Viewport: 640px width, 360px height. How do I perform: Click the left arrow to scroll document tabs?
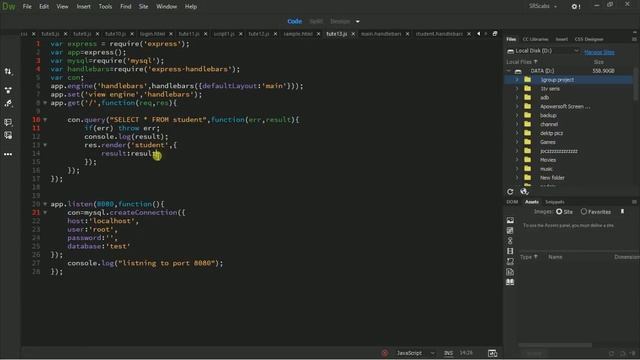[478, 34]
